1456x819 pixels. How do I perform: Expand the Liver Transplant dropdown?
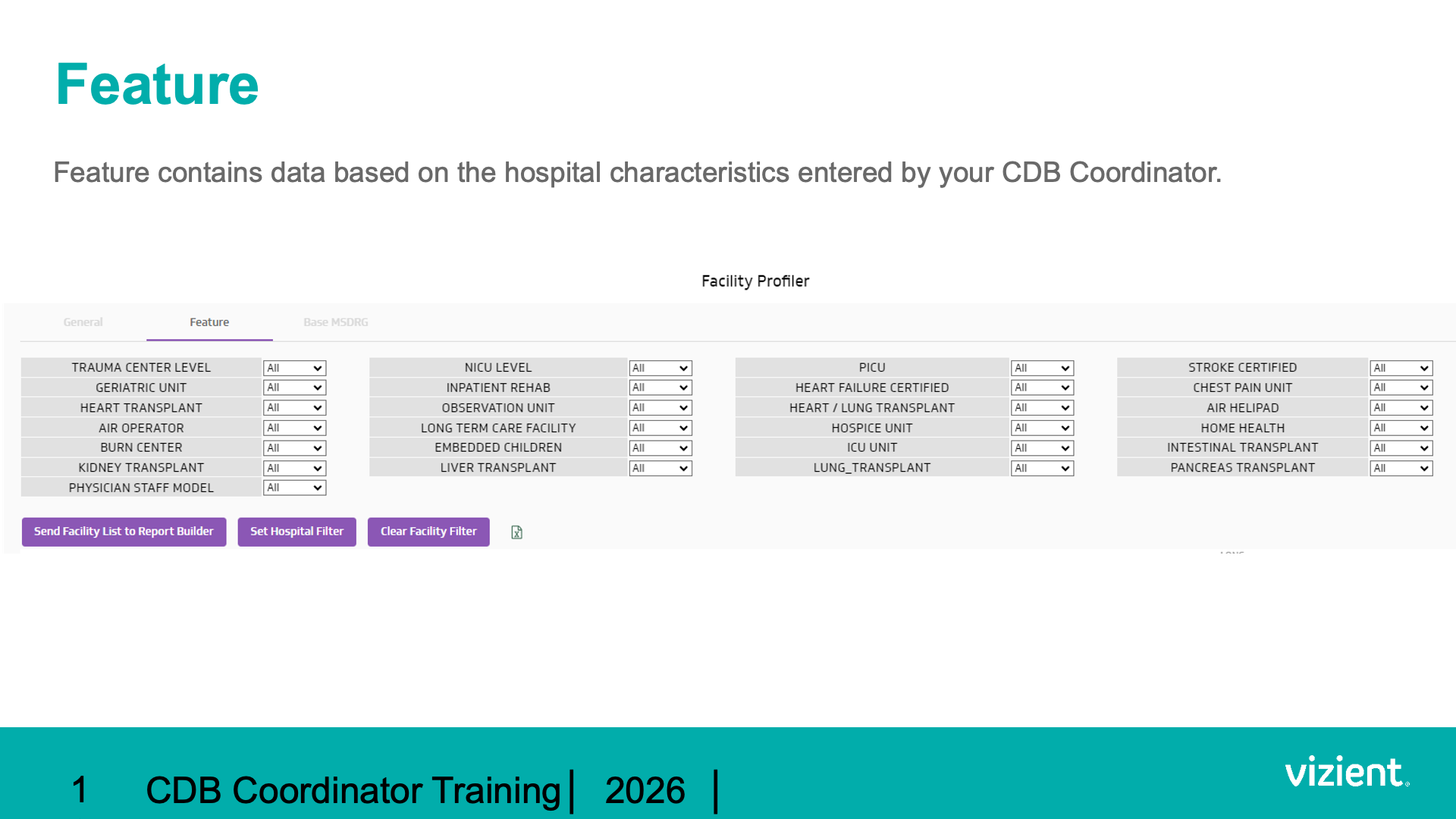(x=660, y=469)
